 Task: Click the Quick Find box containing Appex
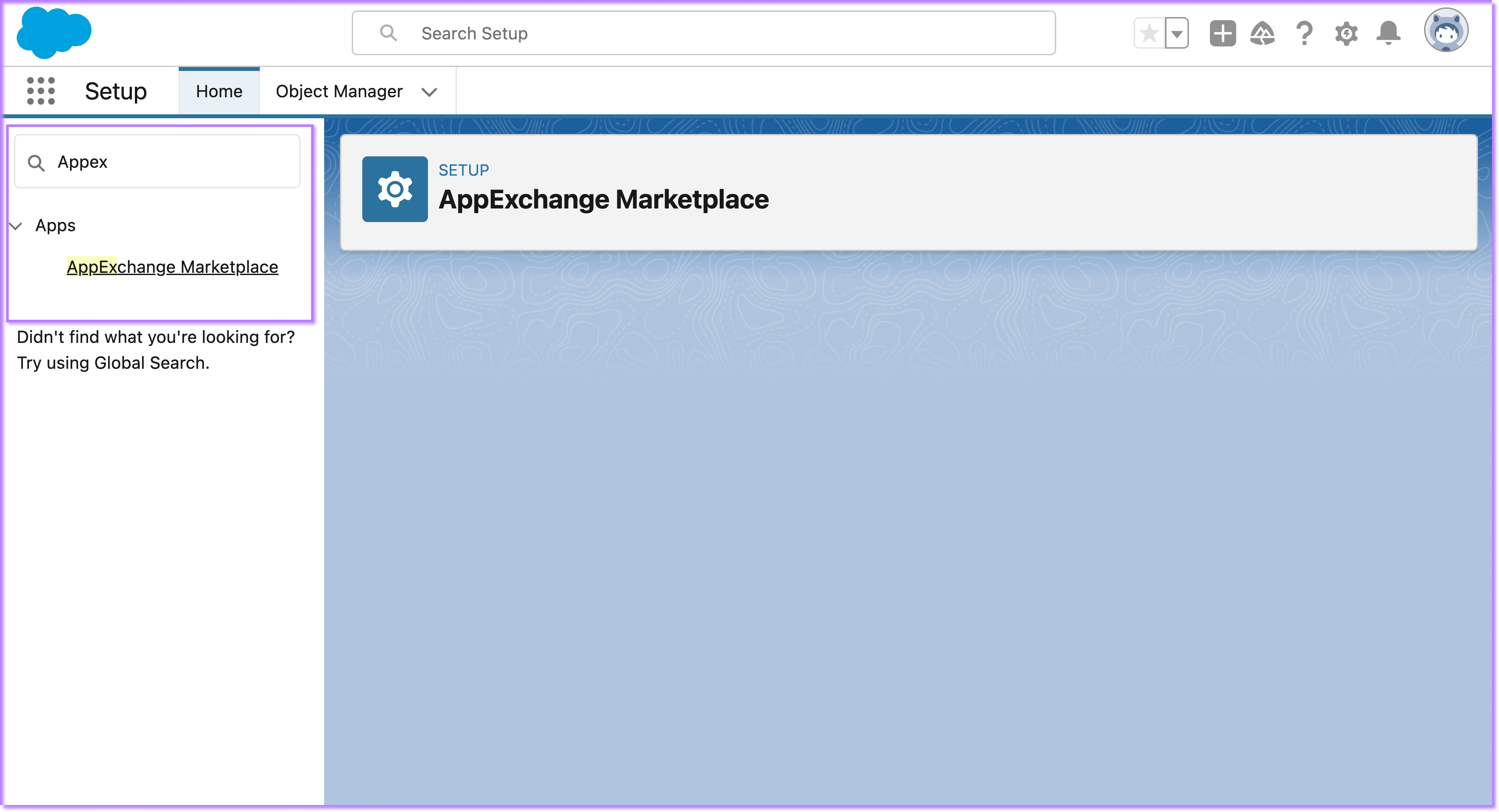point(157,162)
